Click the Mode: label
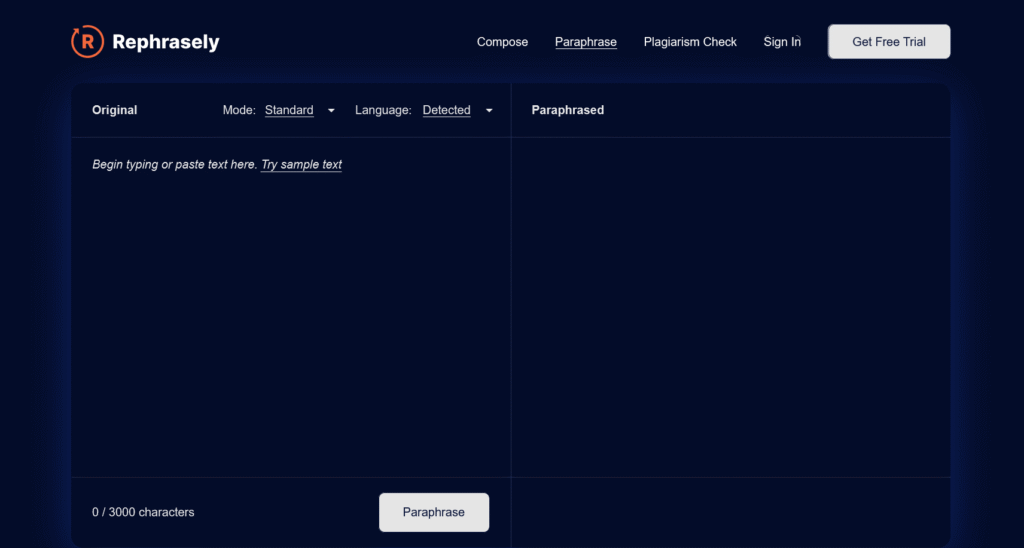The height and width of the screenshot is (548, 1024). click(239, 110)
